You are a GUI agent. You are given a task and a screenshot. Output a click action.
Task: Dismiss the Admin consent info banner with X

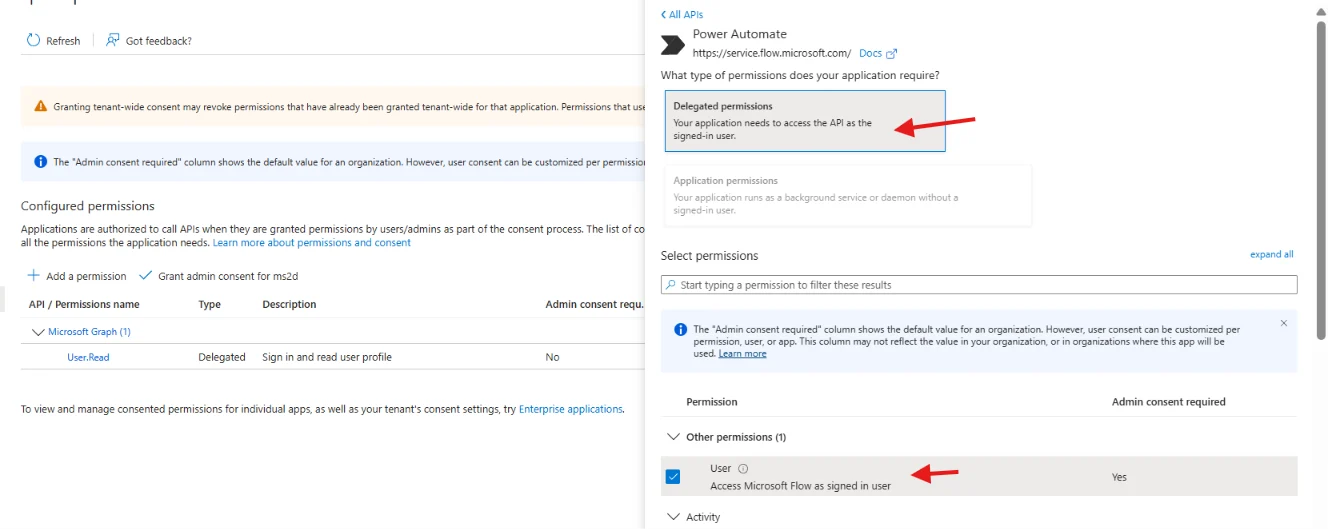coord(1284,323)
